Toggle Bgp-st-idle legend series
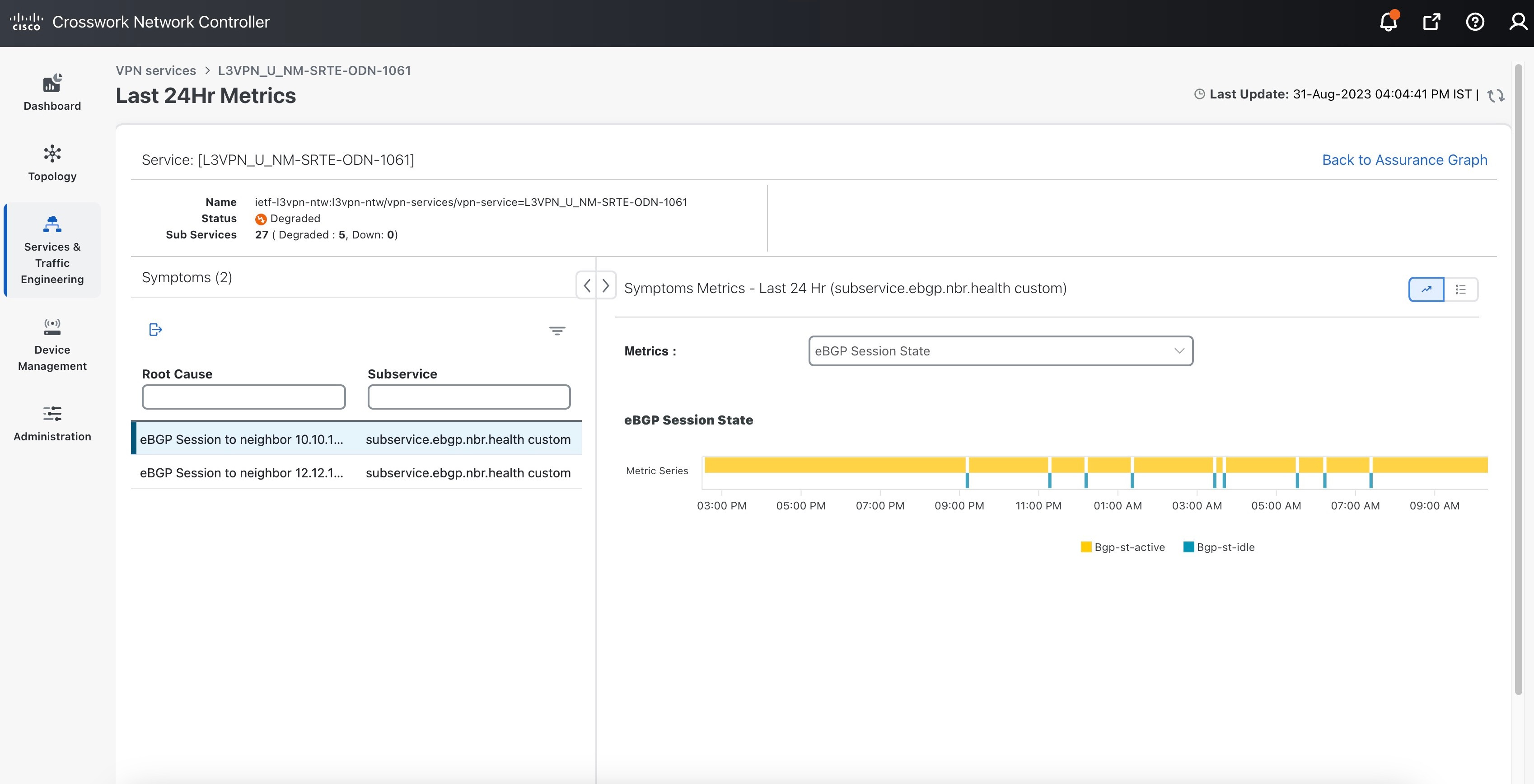 point(1225,547)
